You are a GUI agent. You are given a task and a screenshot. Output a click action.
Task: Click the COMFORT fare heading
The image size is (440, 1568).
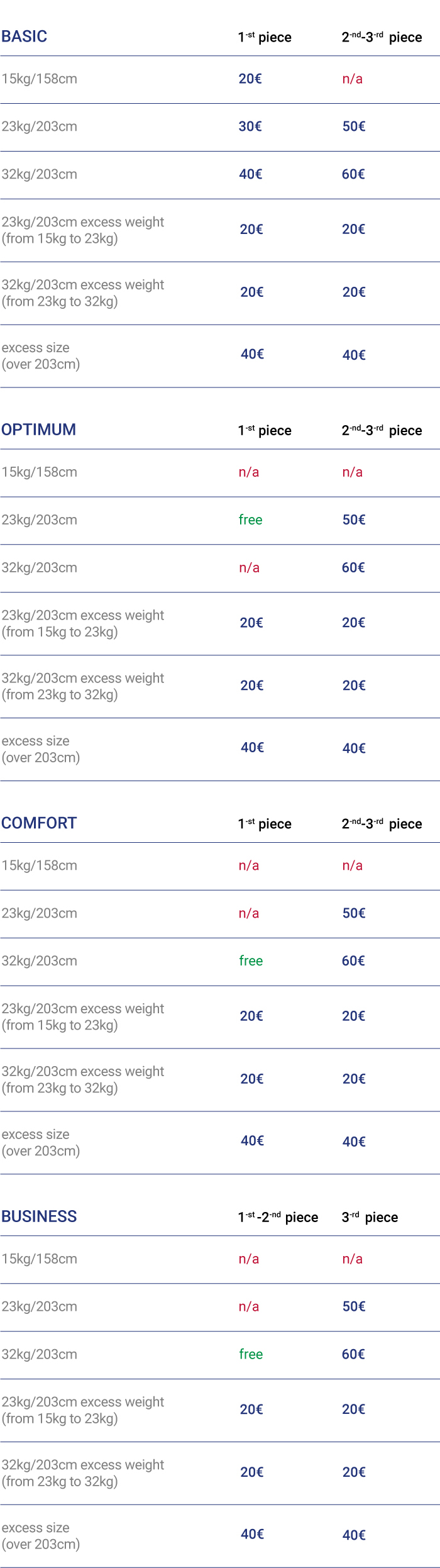(39, 823)
